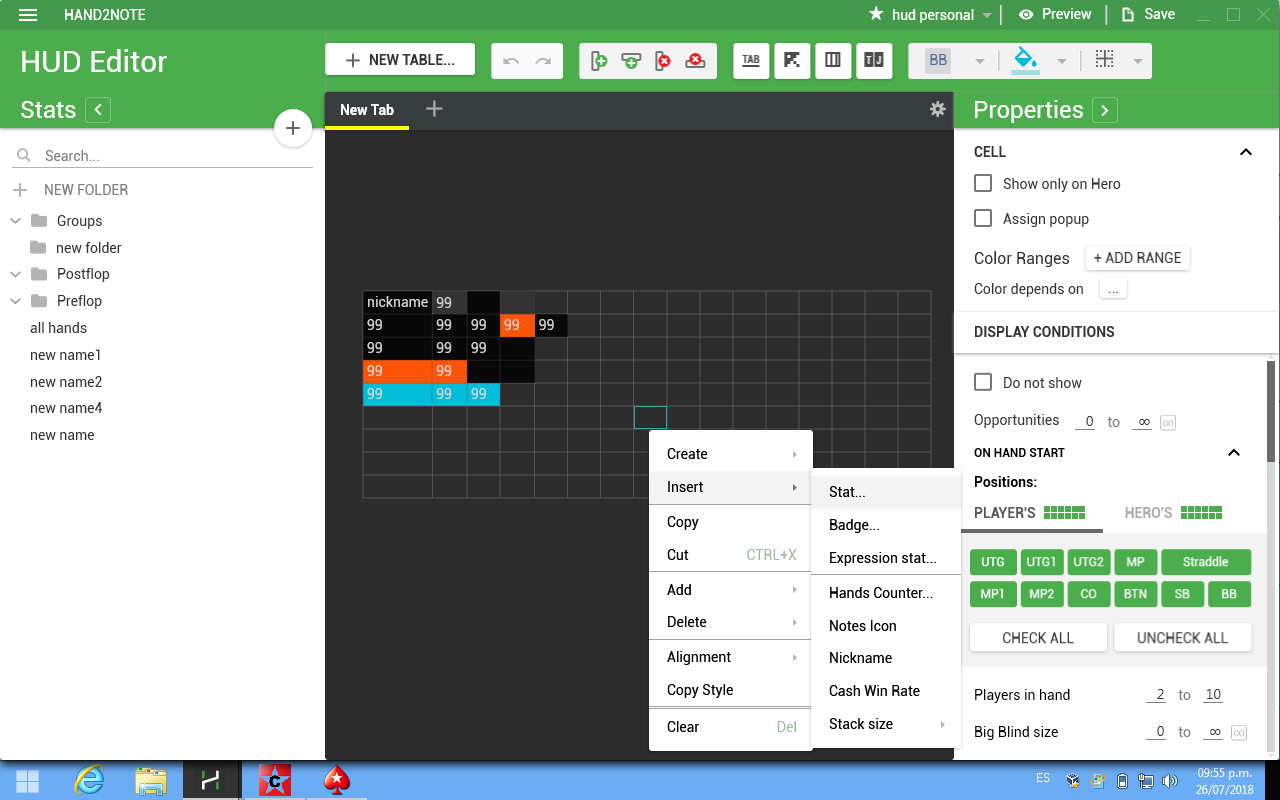Viewport: 1280px width, 800px height.
Task: Click the NEW TABLE... button
Action: (400, 60)
